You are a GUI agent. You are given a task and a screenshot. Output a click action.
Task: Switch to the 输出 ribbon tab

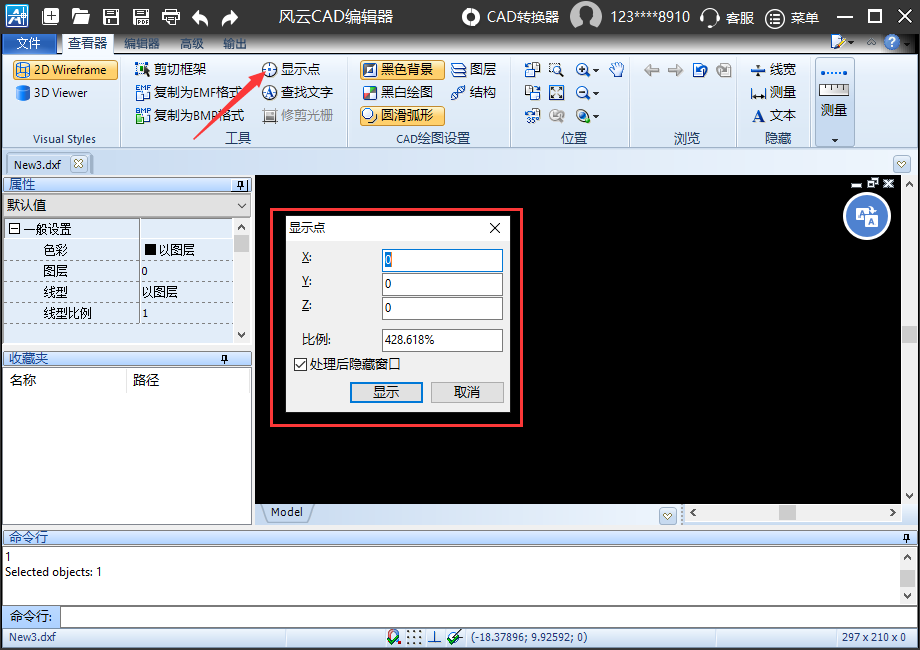tap(235, 43)
